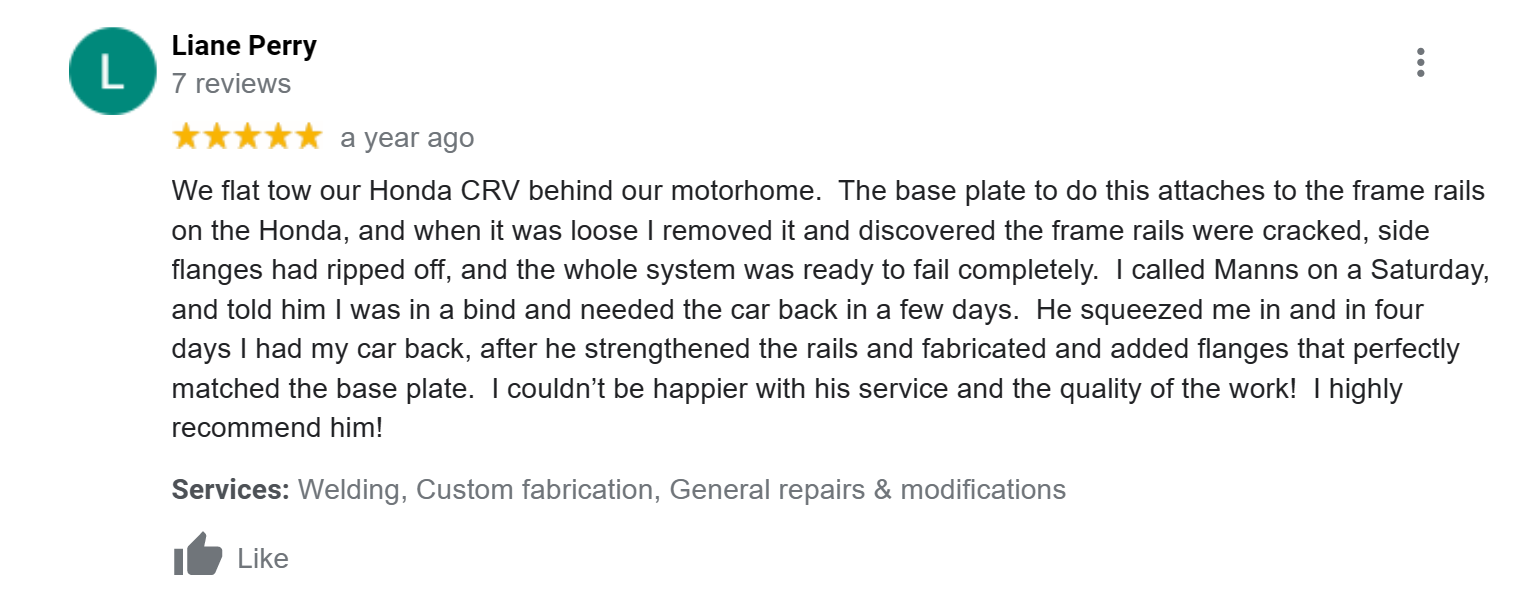Click the fourth rating star
1515x609 pixels.
[277, 137]
